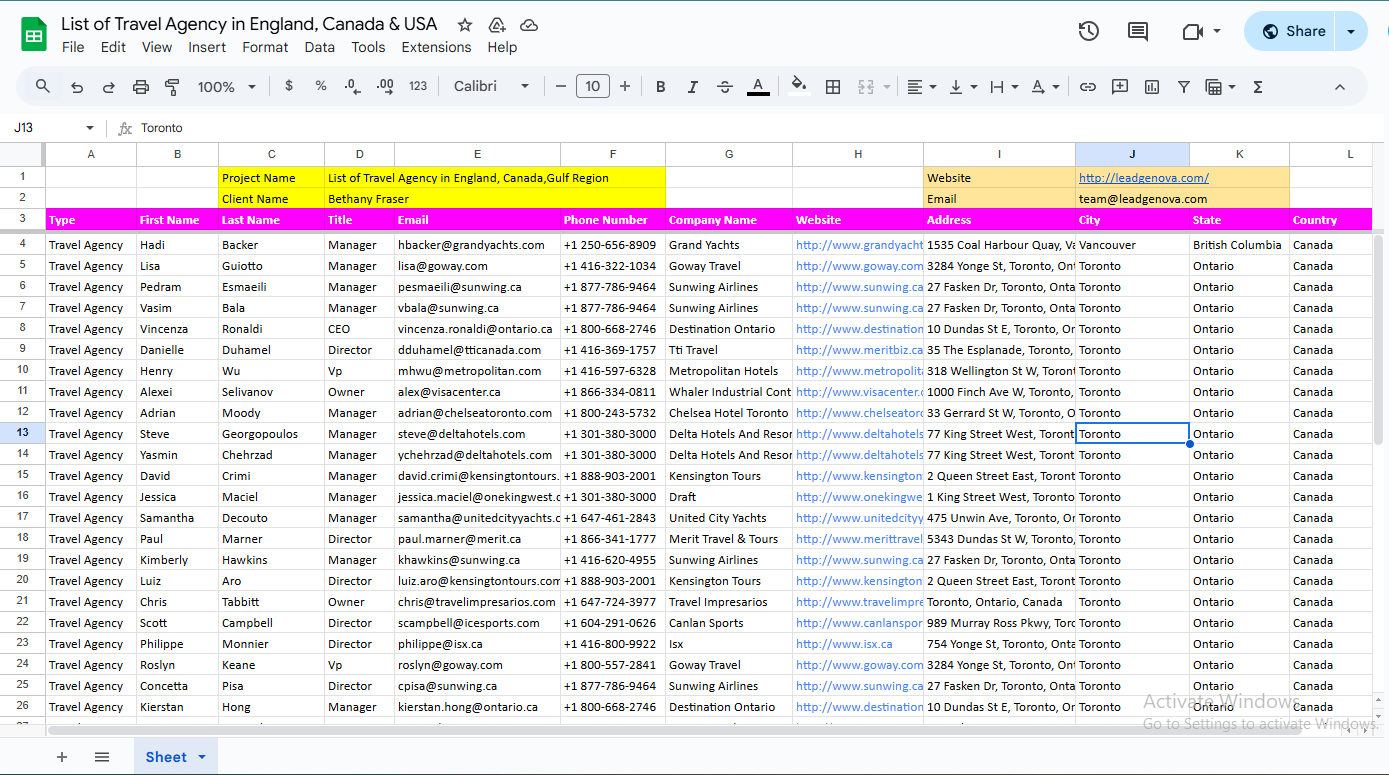Open the Edit menu
Viewport: 1389px width, 775px height.
(113, 47)
